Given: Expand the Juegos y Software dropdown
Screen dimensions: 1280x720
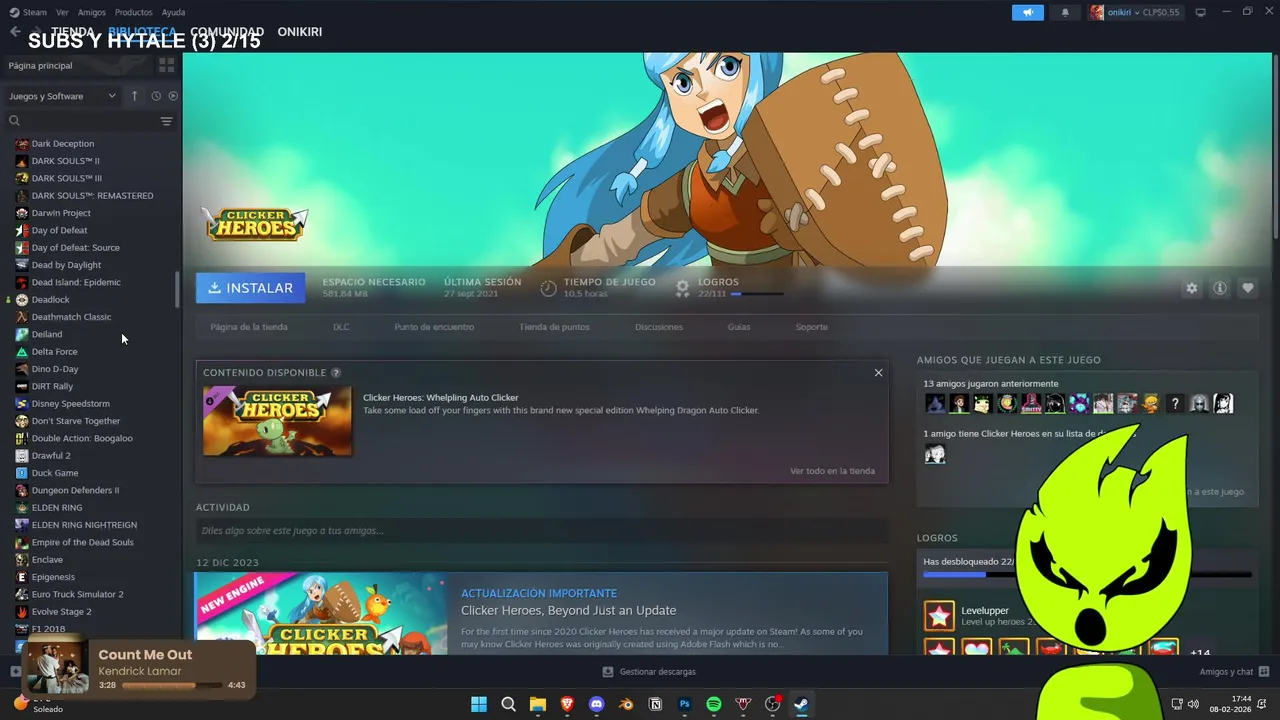Looking at the screenshot, I should pyautogui.click(x=62, y=96).
